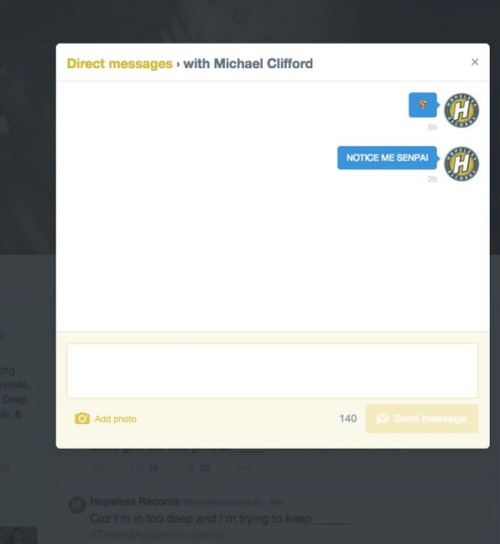
Task: Click the 140 character counter
Action: click(x=348, y=419)
